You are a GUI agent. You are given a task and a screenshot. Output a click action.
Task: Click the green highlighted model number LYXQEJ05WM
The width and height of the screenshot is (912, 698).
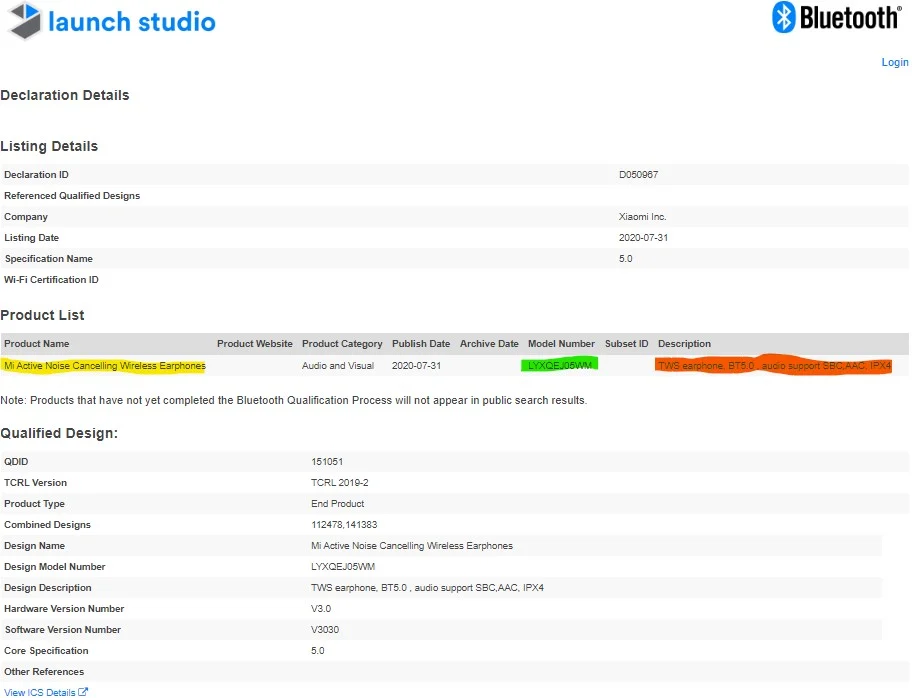pos(560,366)
